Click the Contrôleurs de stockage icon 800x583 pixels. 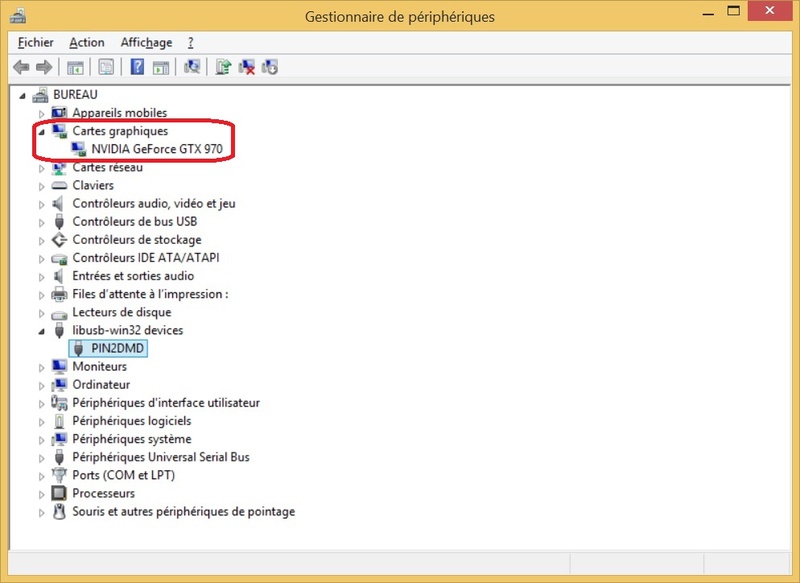coord(59,240)
